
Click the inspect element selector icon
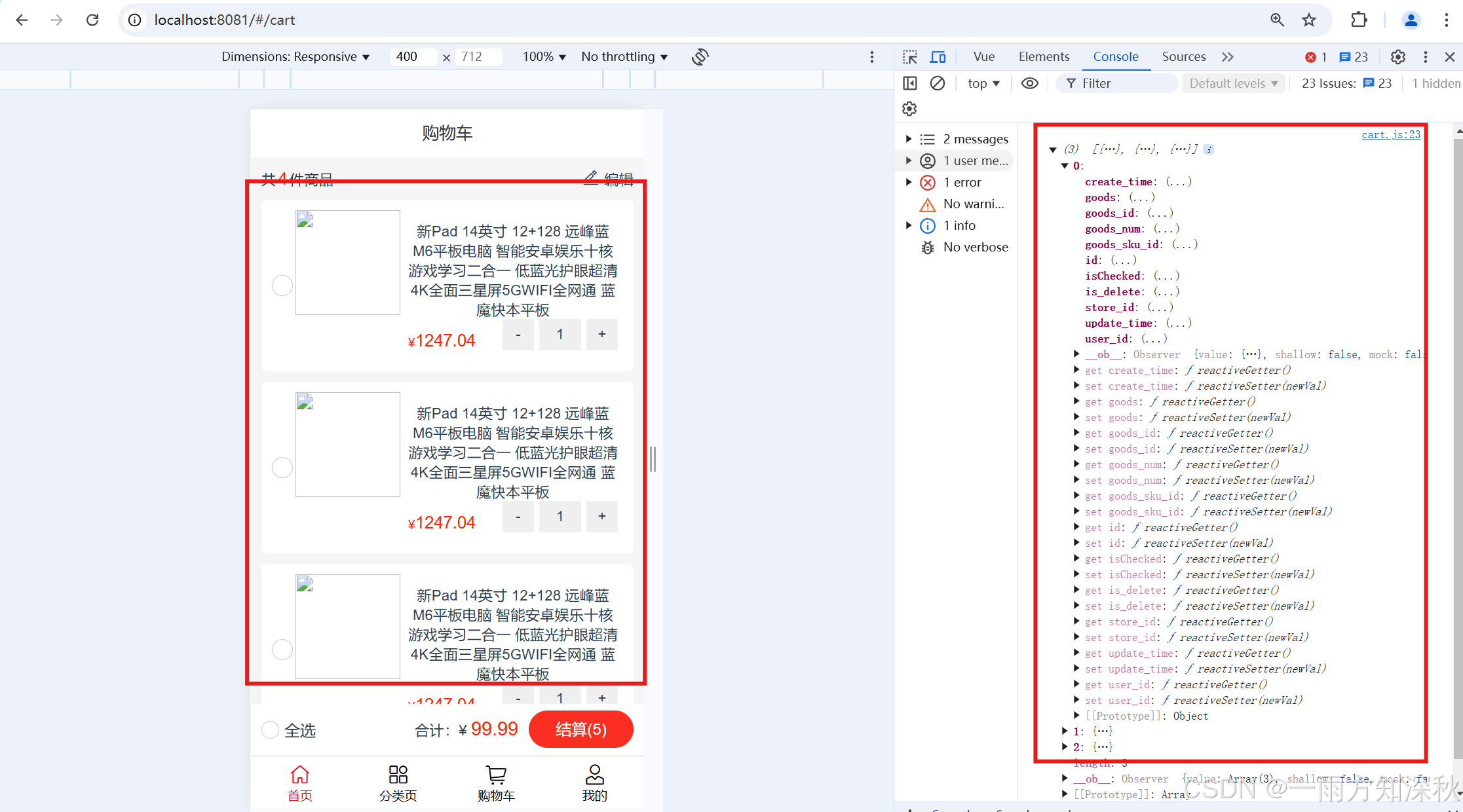[909, 57]
